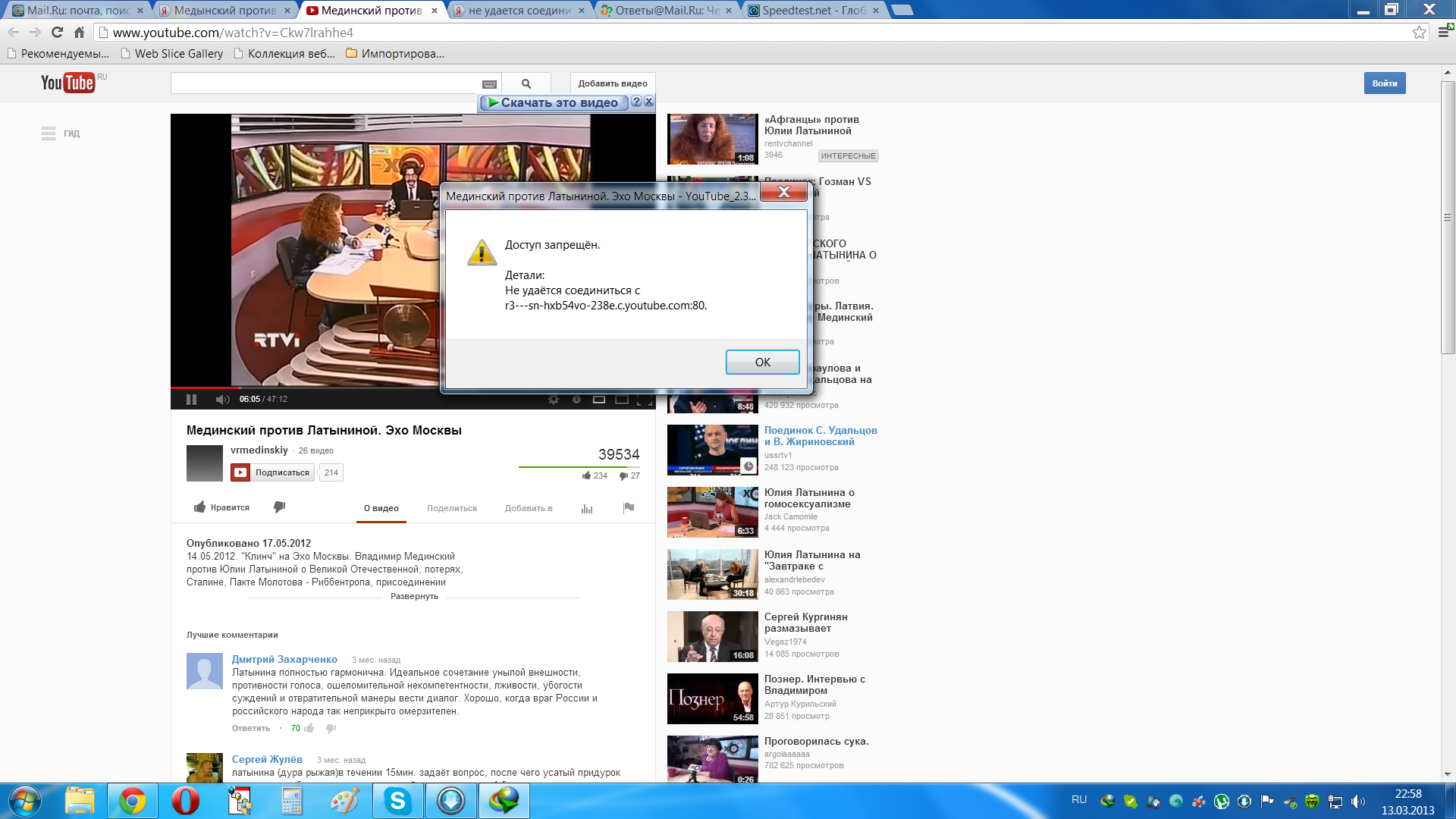Click the Watch Later clock icon

click(576, 400)
